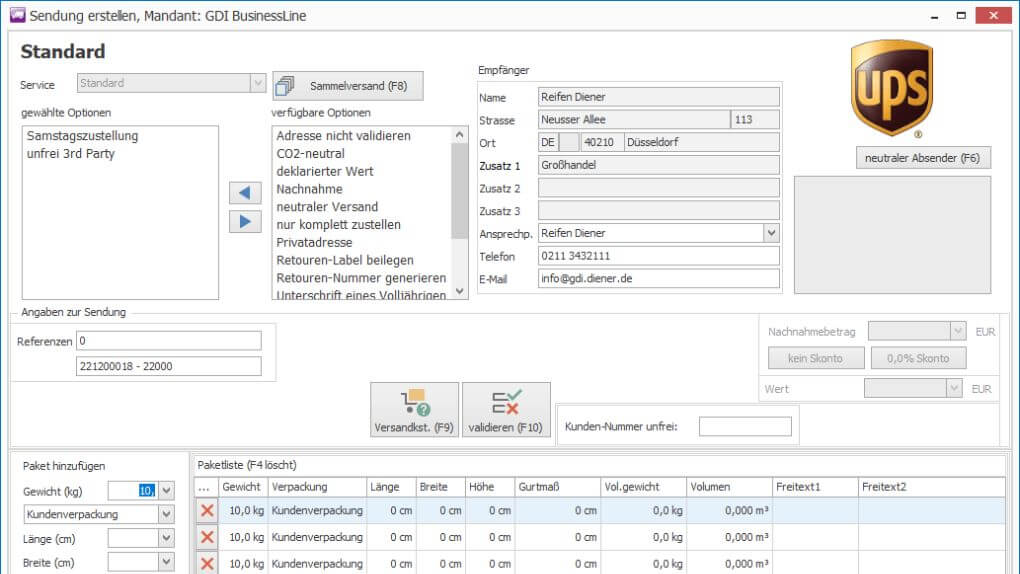Open Versandkst. (F9) shipping cost check
This screenshot has width=1020, height=574.
(x=414, y=409)
